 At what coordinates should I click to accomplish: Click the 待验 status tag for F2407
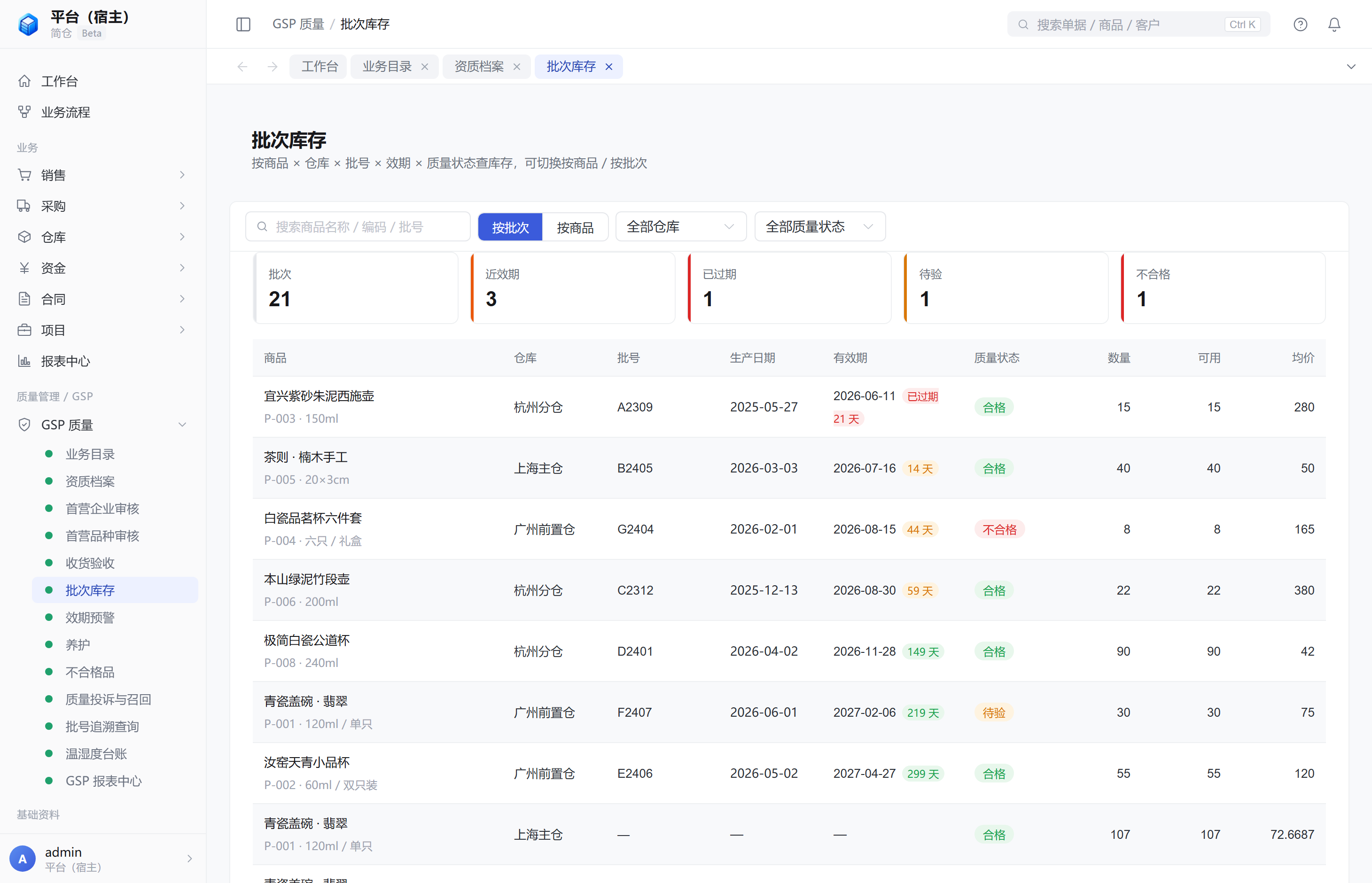pos(994,712)
